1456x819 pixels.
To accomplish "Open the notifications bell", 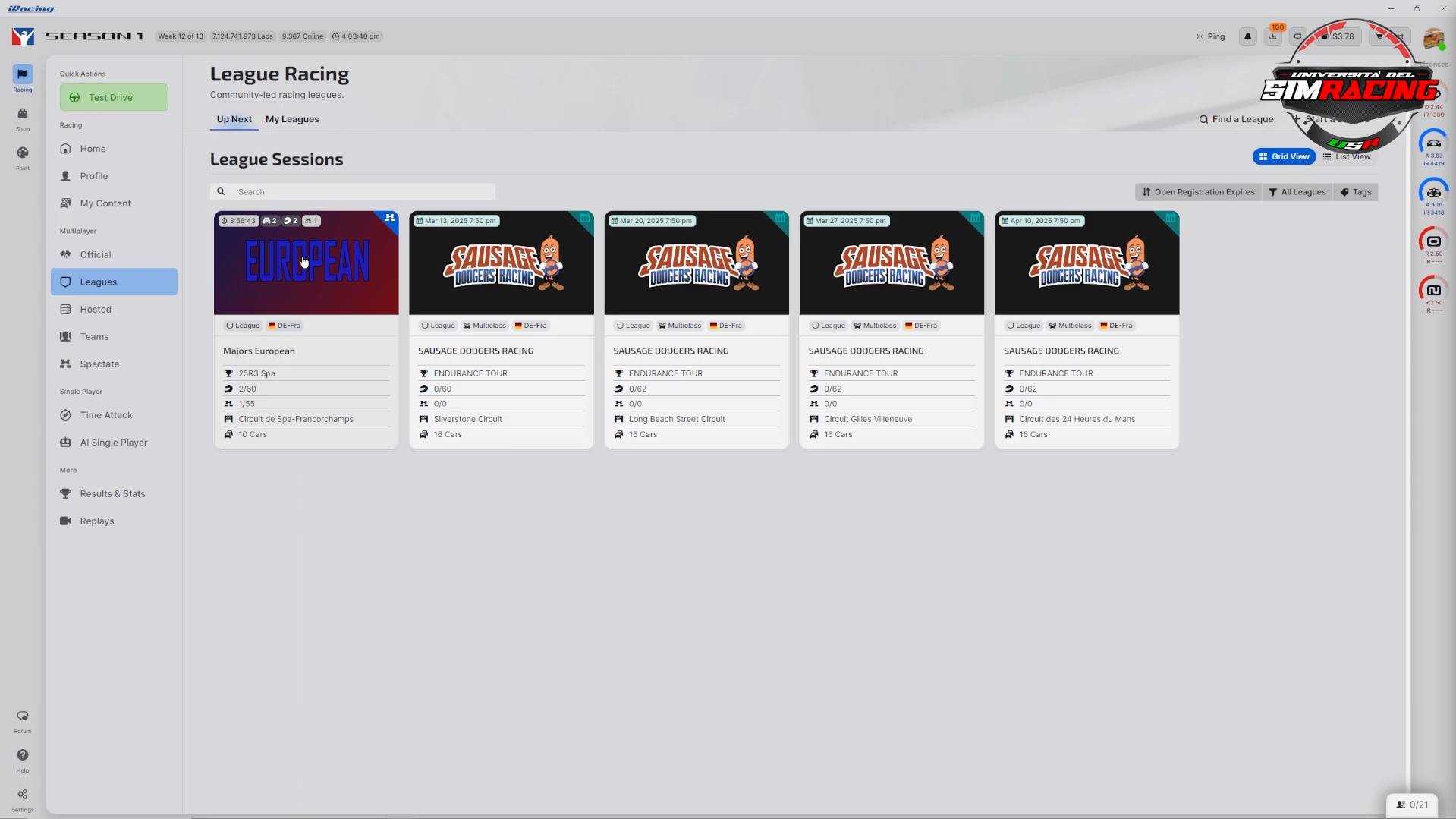I will point(1247,36).
